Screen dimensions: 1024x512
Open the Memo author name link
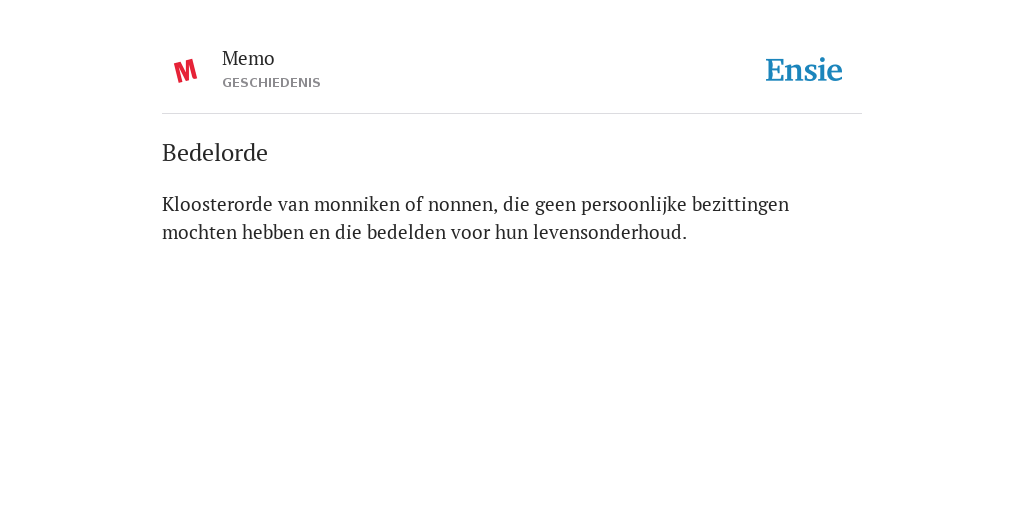[248, 59]
